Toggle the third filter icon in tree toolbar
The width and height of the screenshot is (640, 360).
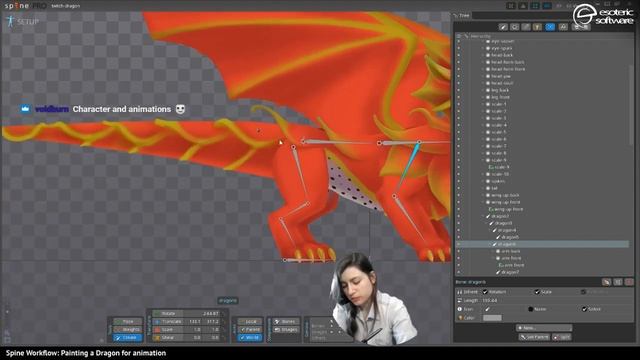point(526,27)
